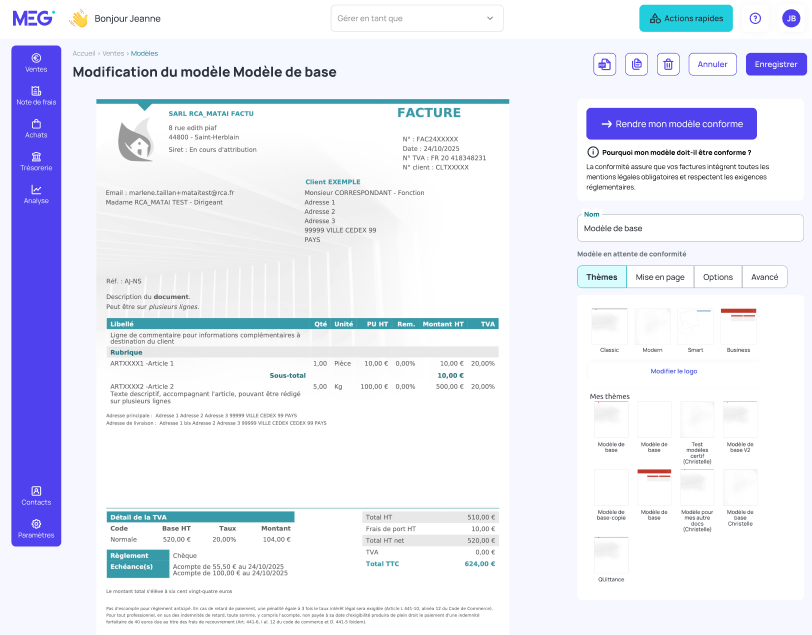Click the 'Règlement' label in preview
Viewport: 812px width, 635px height.
129,555
